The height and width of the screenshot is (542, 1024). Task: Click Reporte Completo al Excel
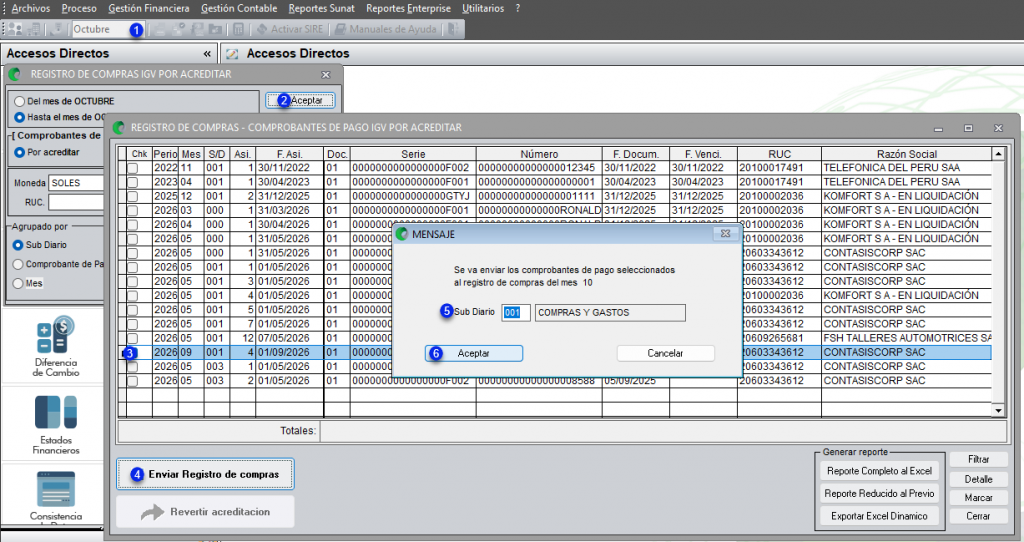tap(879, 471)
